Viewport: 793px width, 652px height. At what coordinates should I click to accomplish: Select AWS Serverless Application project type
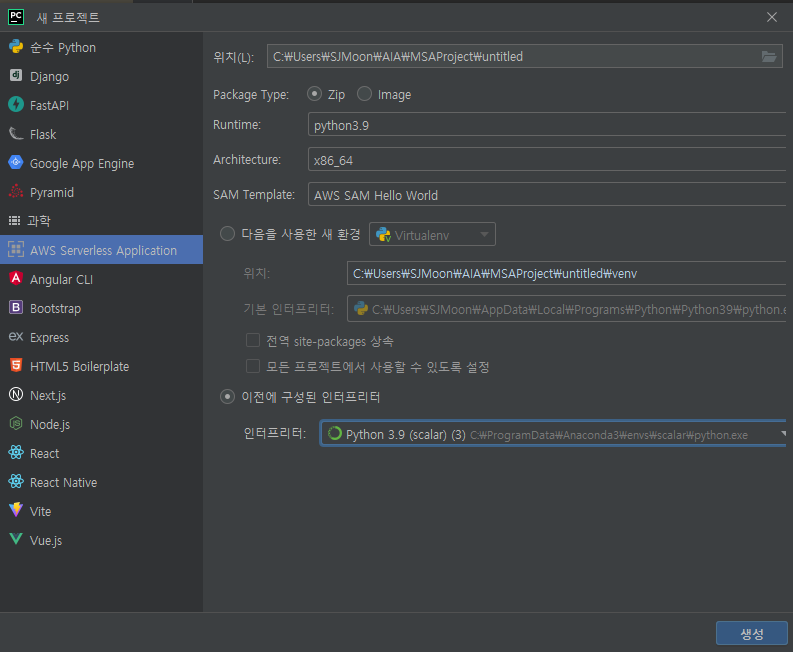(x=101, y=250)
